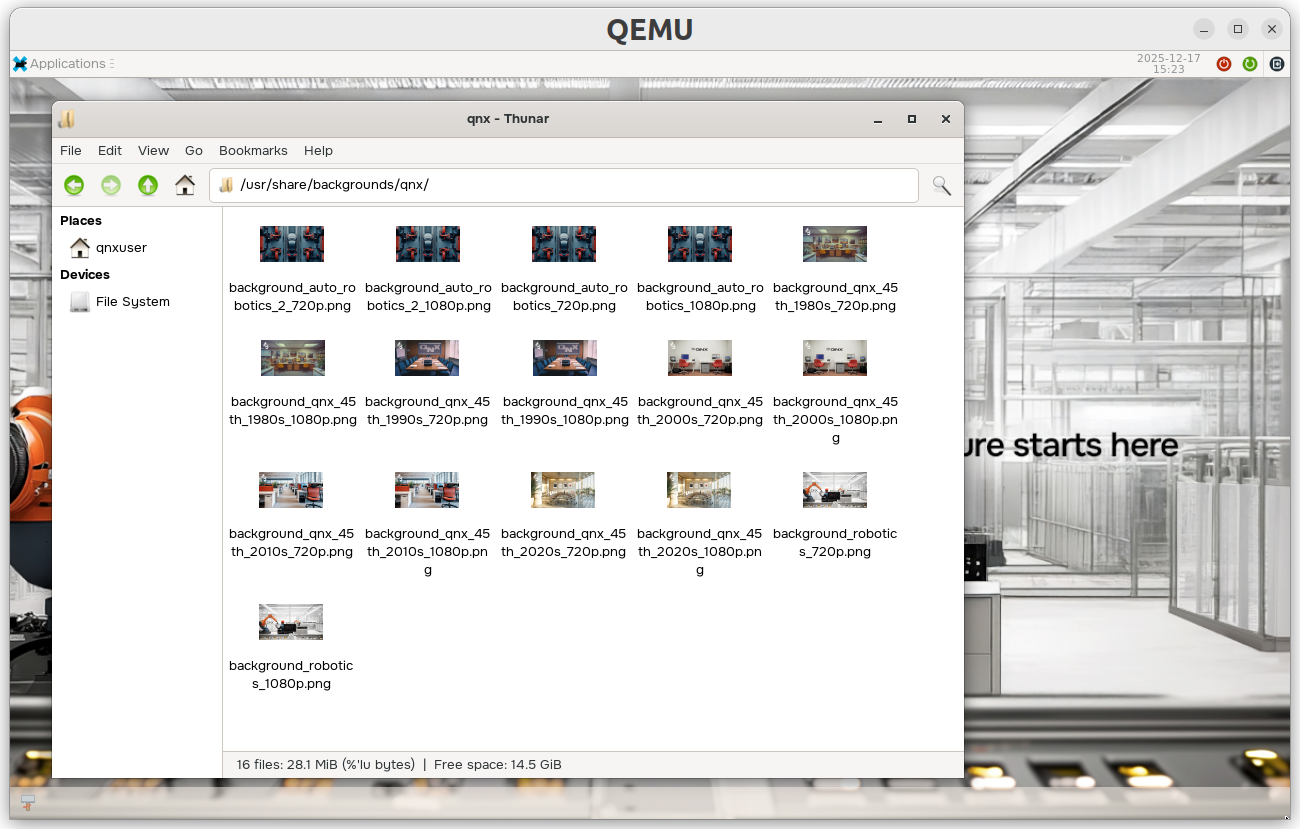Open the Bookmarks menu
Image resolution: width=1300 pixels, height=829 pixels.
[253, 151]
